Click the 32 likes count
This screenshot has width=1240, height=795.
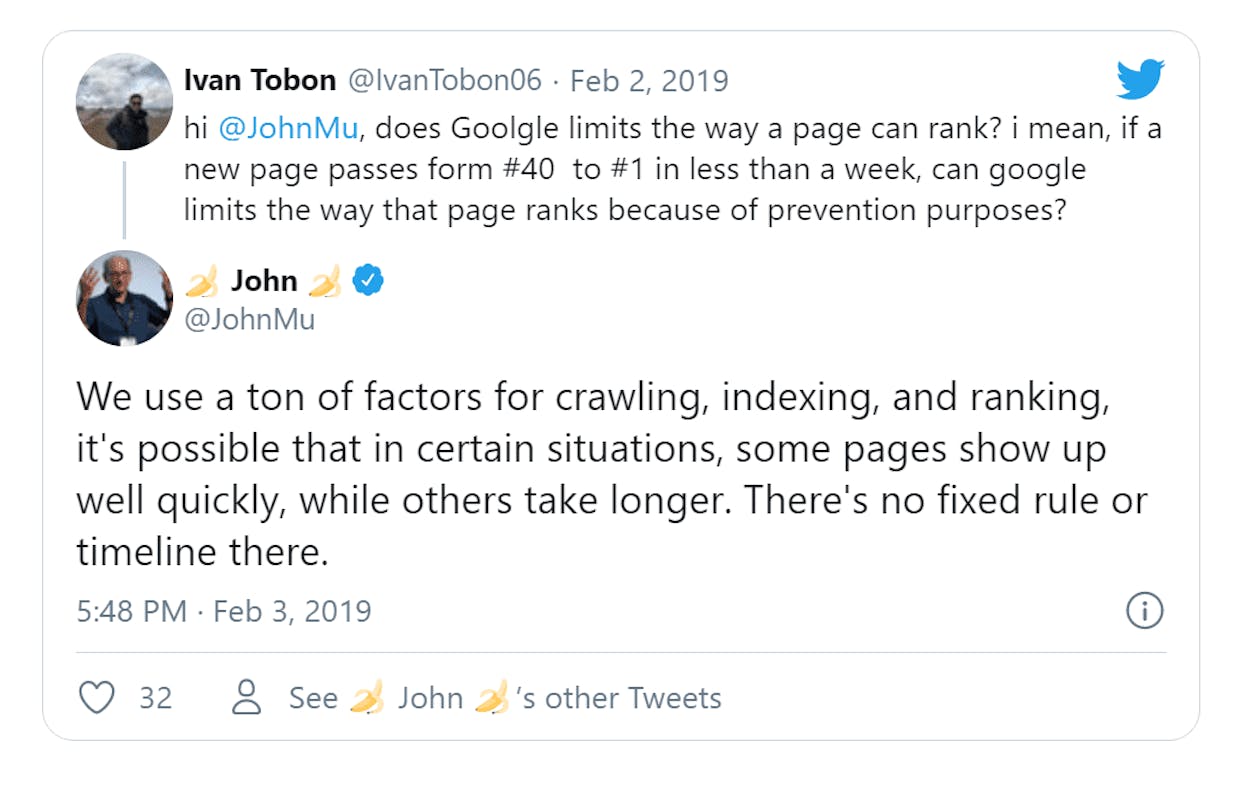[155, 697]
